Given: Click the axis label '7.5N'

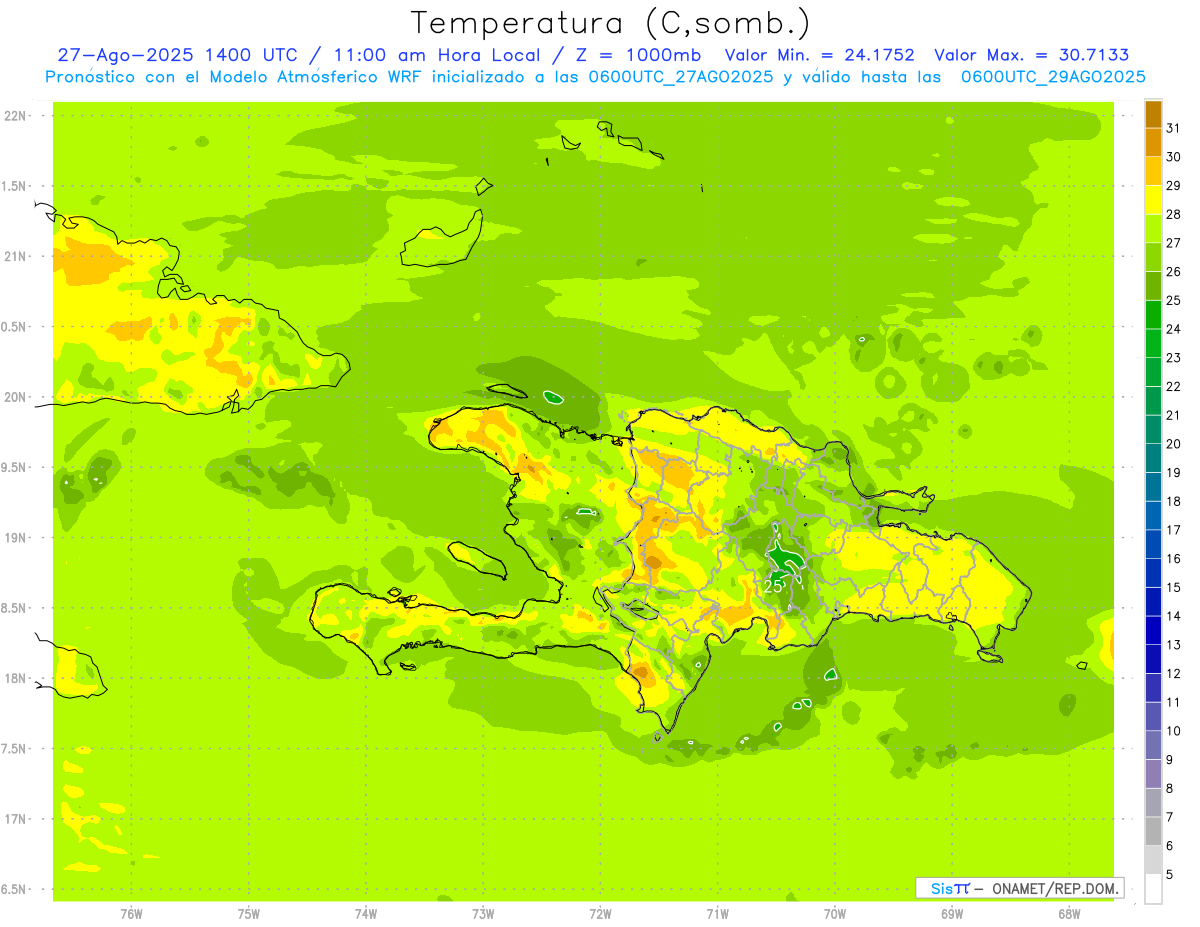Looking at the screenshot, I should (x=15, y=749).
